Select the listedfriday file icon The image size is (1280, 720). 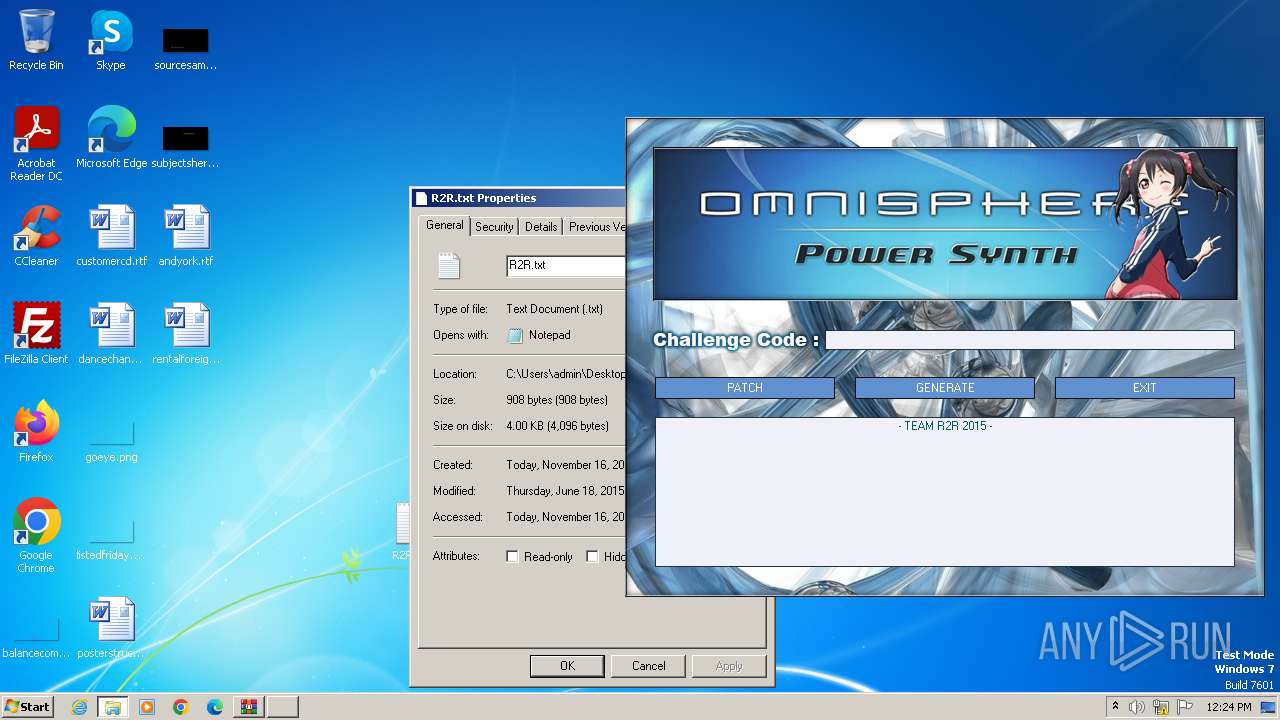(x=111, y=537)
